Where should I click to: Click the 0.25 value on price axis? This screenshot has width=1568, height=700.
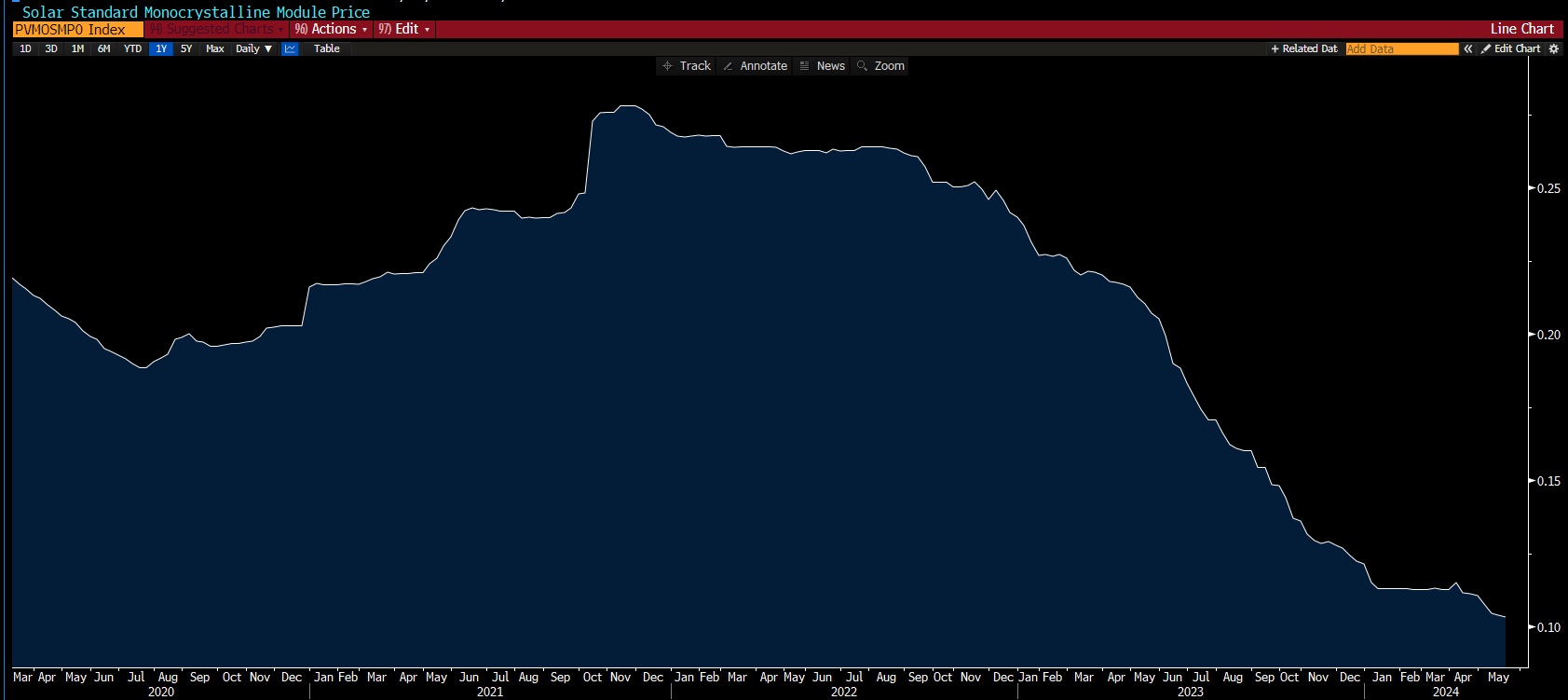coord(1548,188)
